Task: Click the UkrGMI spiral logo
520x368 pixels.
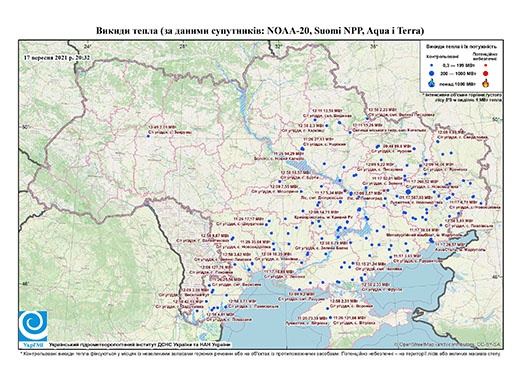Action: 33,326
